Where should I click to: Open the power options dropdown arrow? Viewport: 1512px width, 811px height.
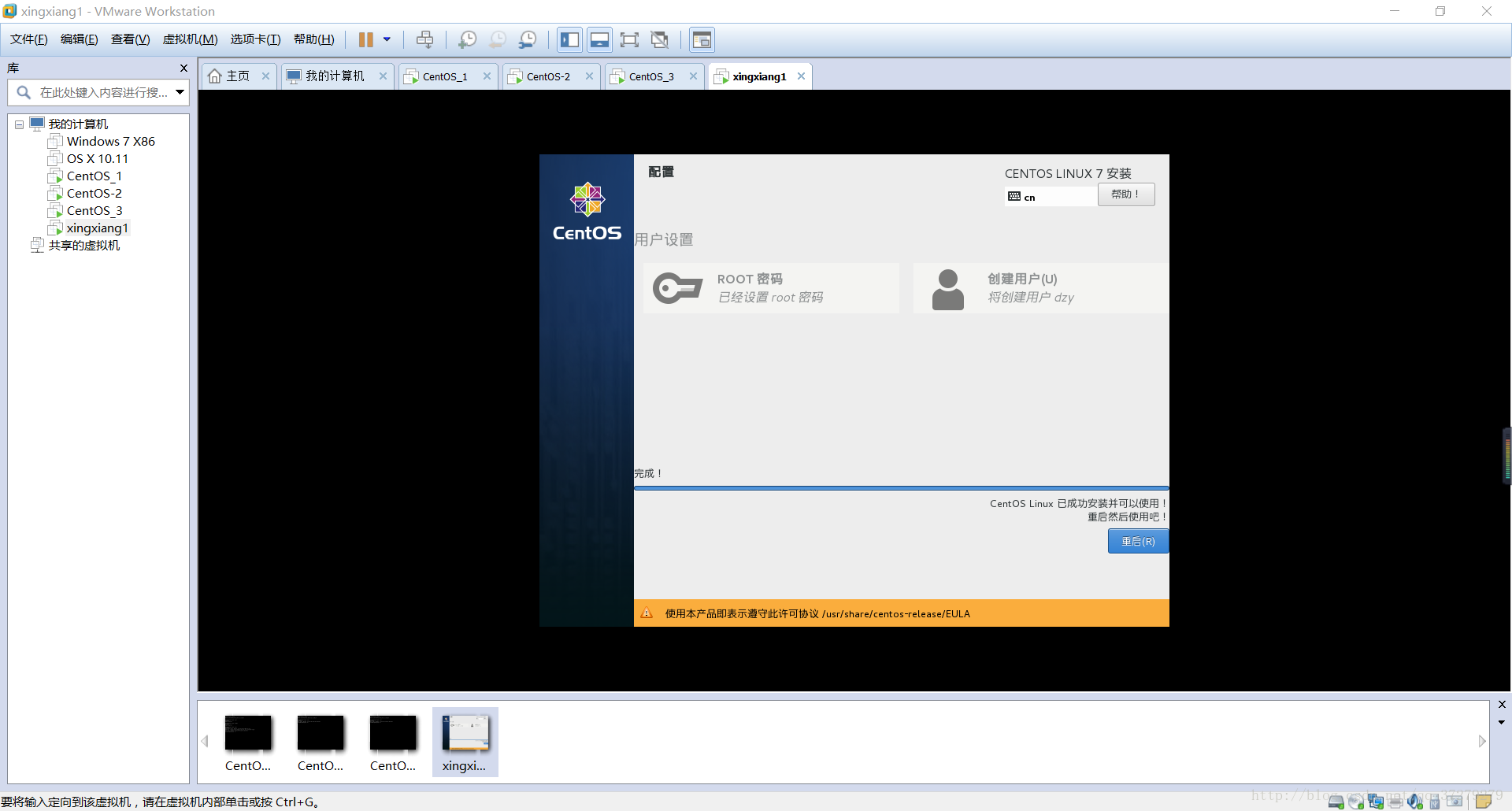coord(387,39)
